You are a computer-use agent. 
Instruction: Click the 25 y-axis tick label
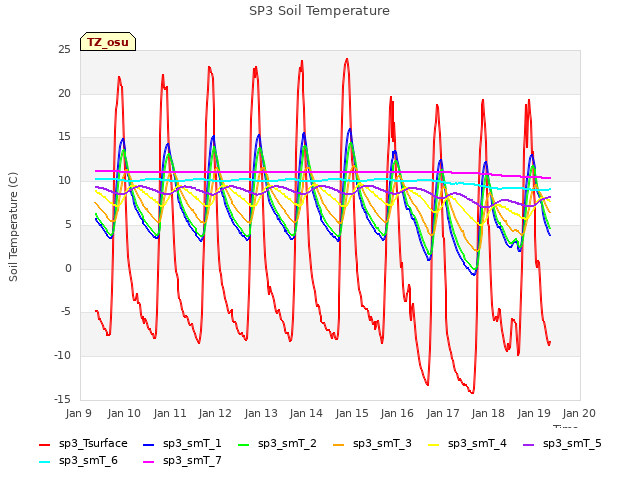[x=64, y=50]
